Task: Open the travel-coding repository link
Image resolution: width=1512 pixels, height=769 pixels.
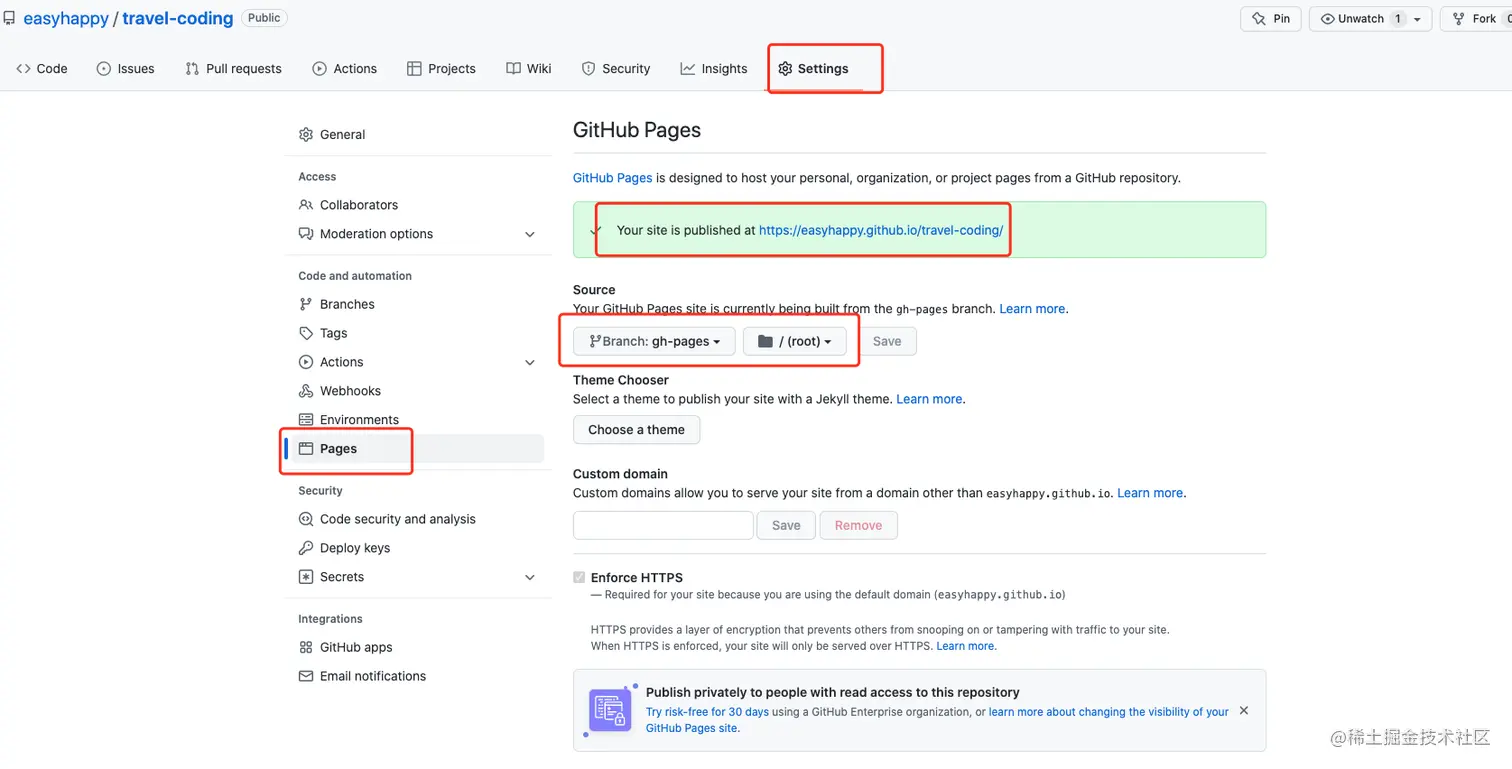Action: pyautogui.click(x=178, y=18)
